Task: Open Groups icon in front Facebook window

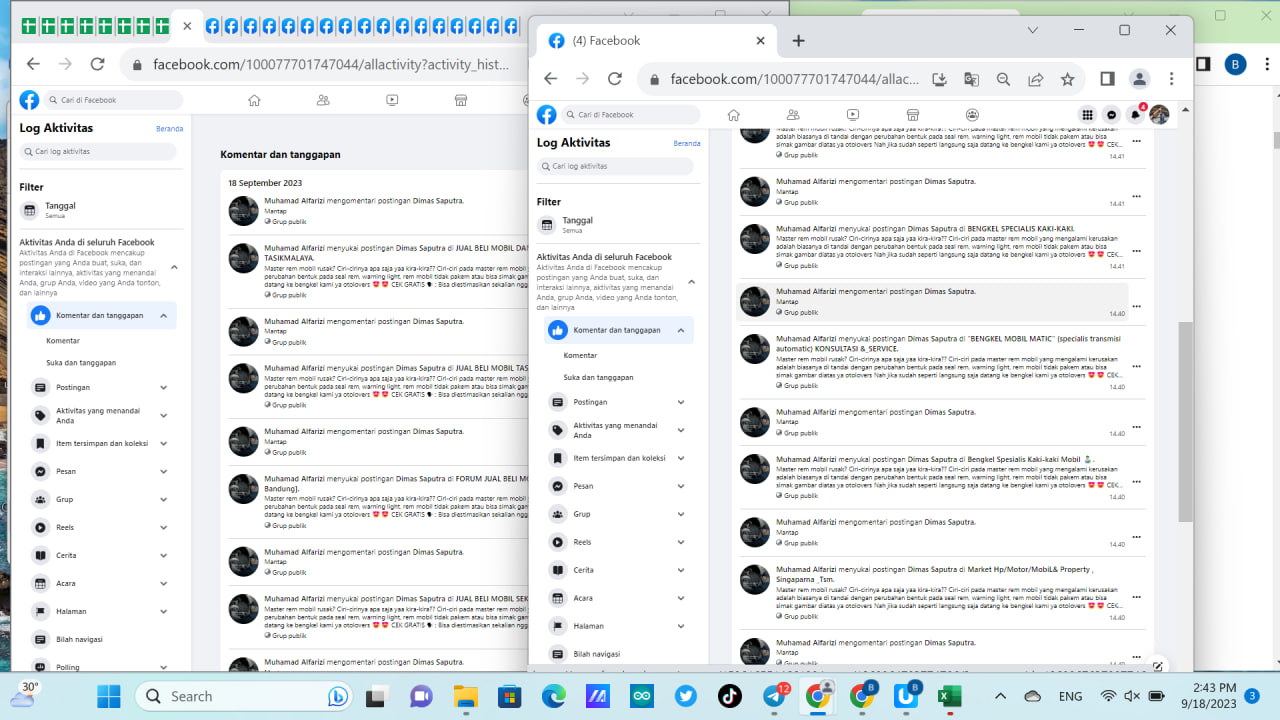Action: [x=972, y=115]
